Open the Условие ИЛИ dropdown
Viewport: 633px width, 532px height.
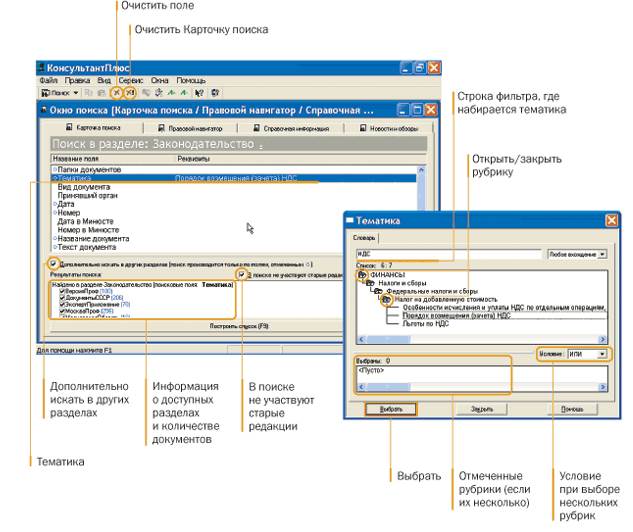click(x=602, y=354)
